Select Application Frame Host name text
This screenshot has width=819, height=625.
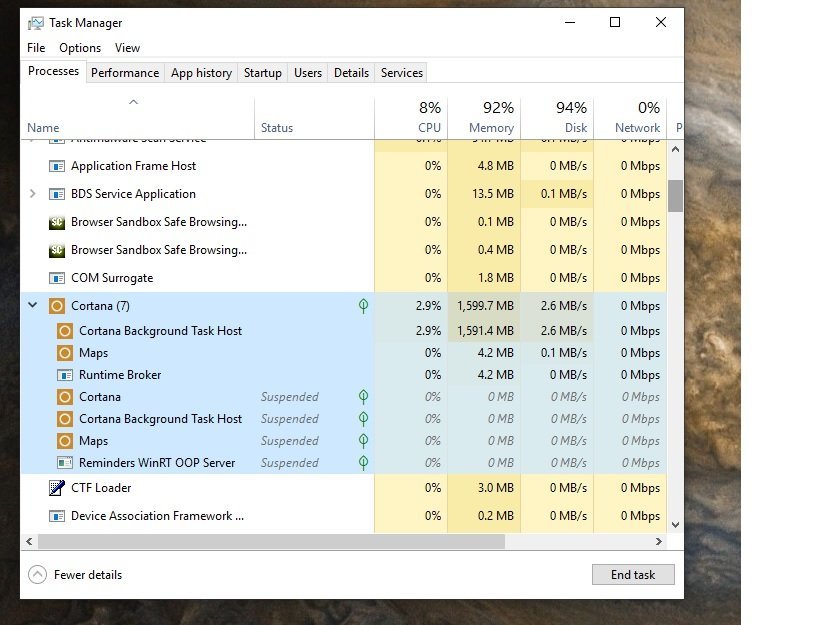pyautogui.click(x=134, y=166)
